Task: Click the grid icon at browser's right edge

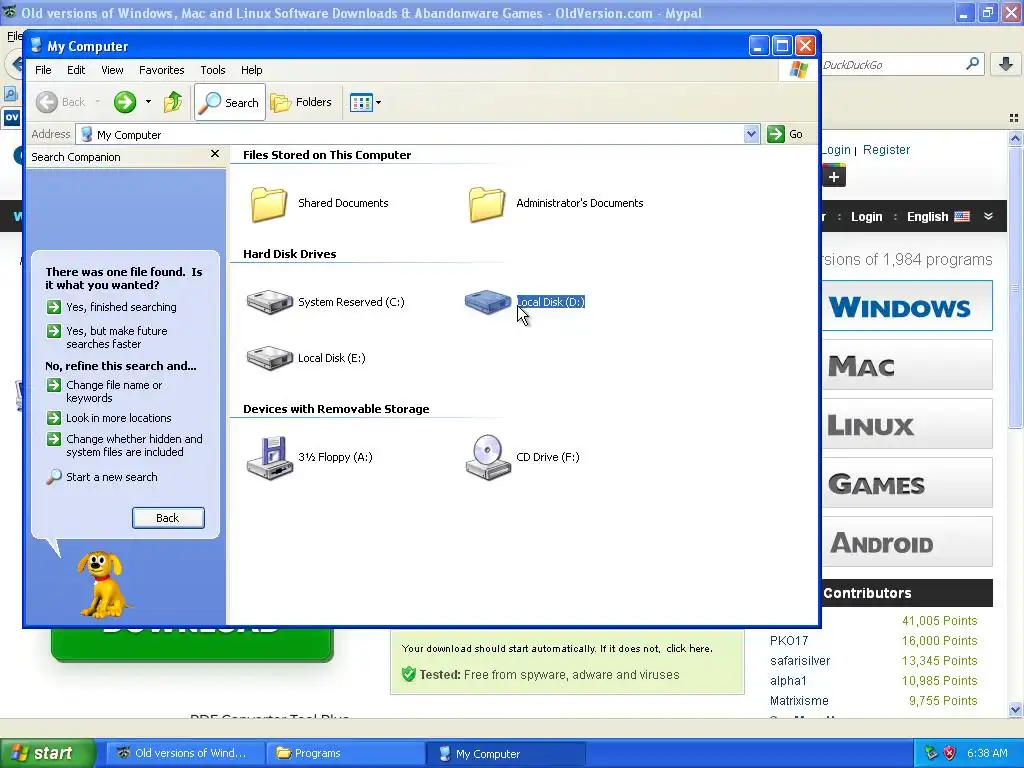Action: click(x=1014, y=118)
